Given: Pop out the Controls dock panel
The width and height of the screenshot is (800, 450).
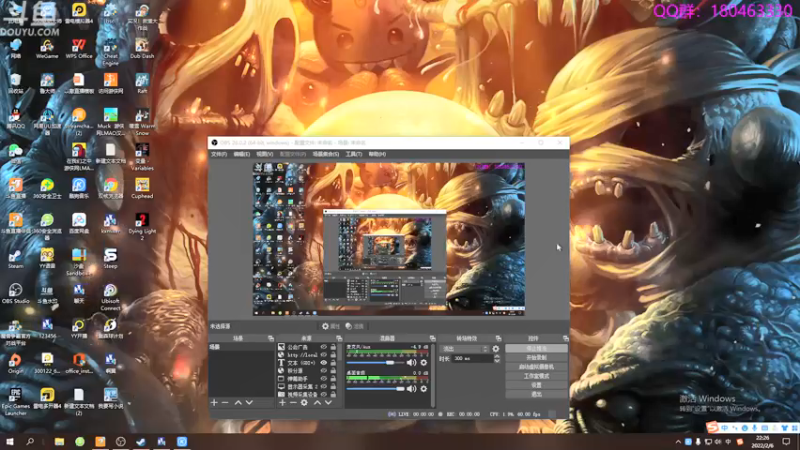Looking at the screenshot, I should (565, 338).
